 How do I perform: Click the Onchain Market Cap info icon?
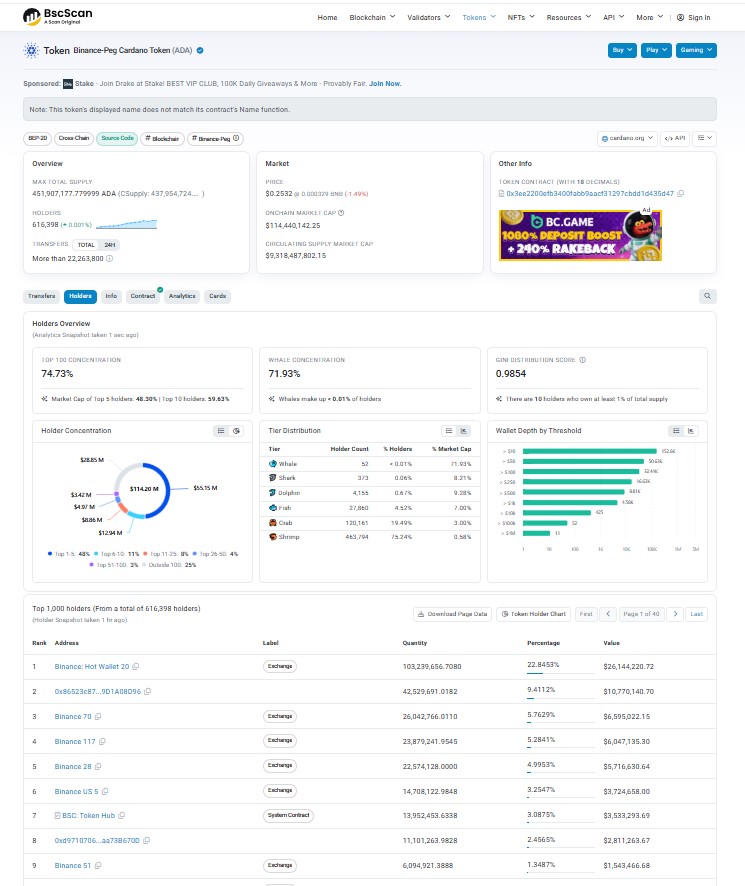point(341,213)
